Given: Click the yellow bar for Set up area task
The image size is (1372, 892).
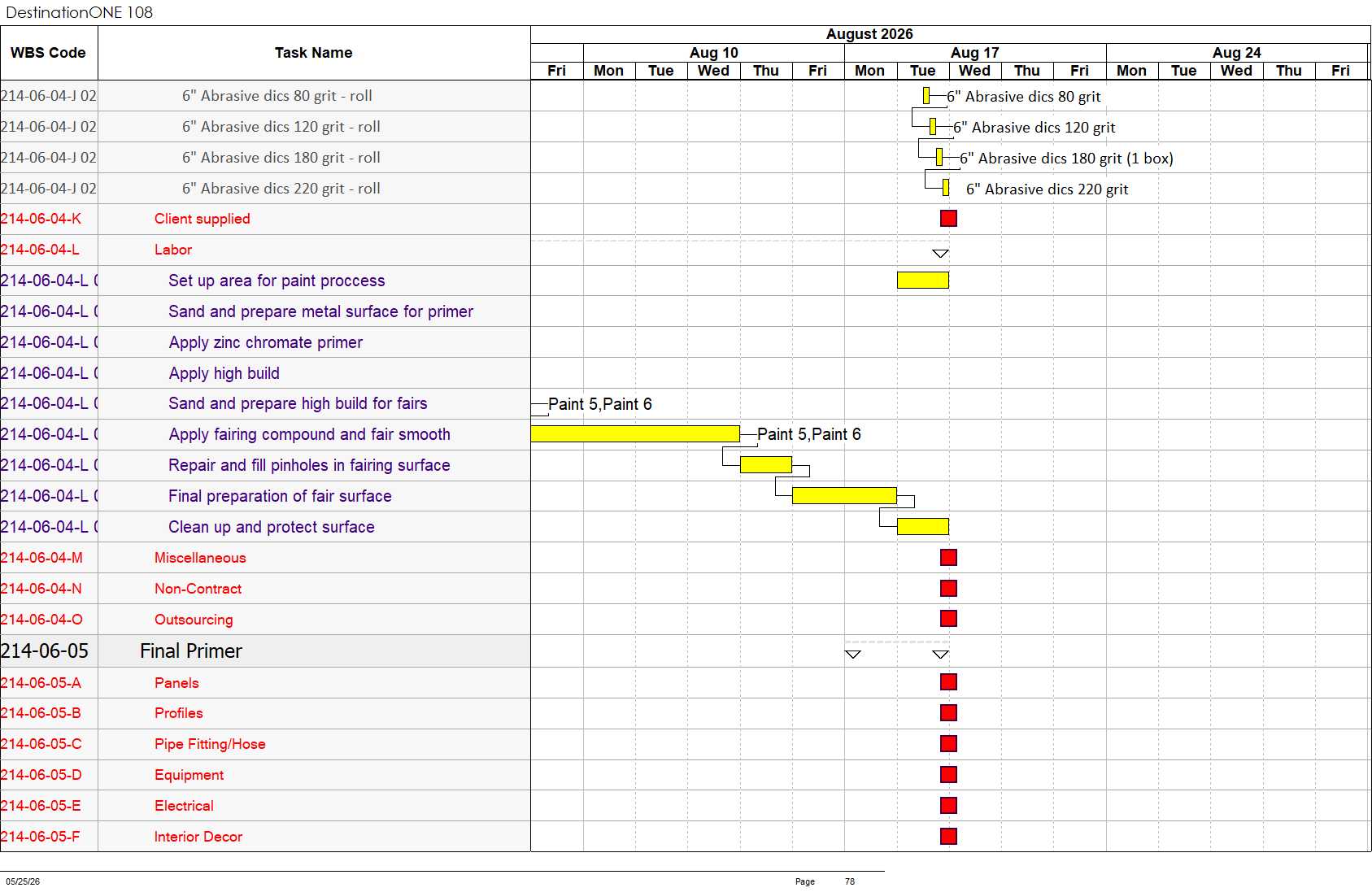Looking at the screenshot, I should [x=923, y=281].
